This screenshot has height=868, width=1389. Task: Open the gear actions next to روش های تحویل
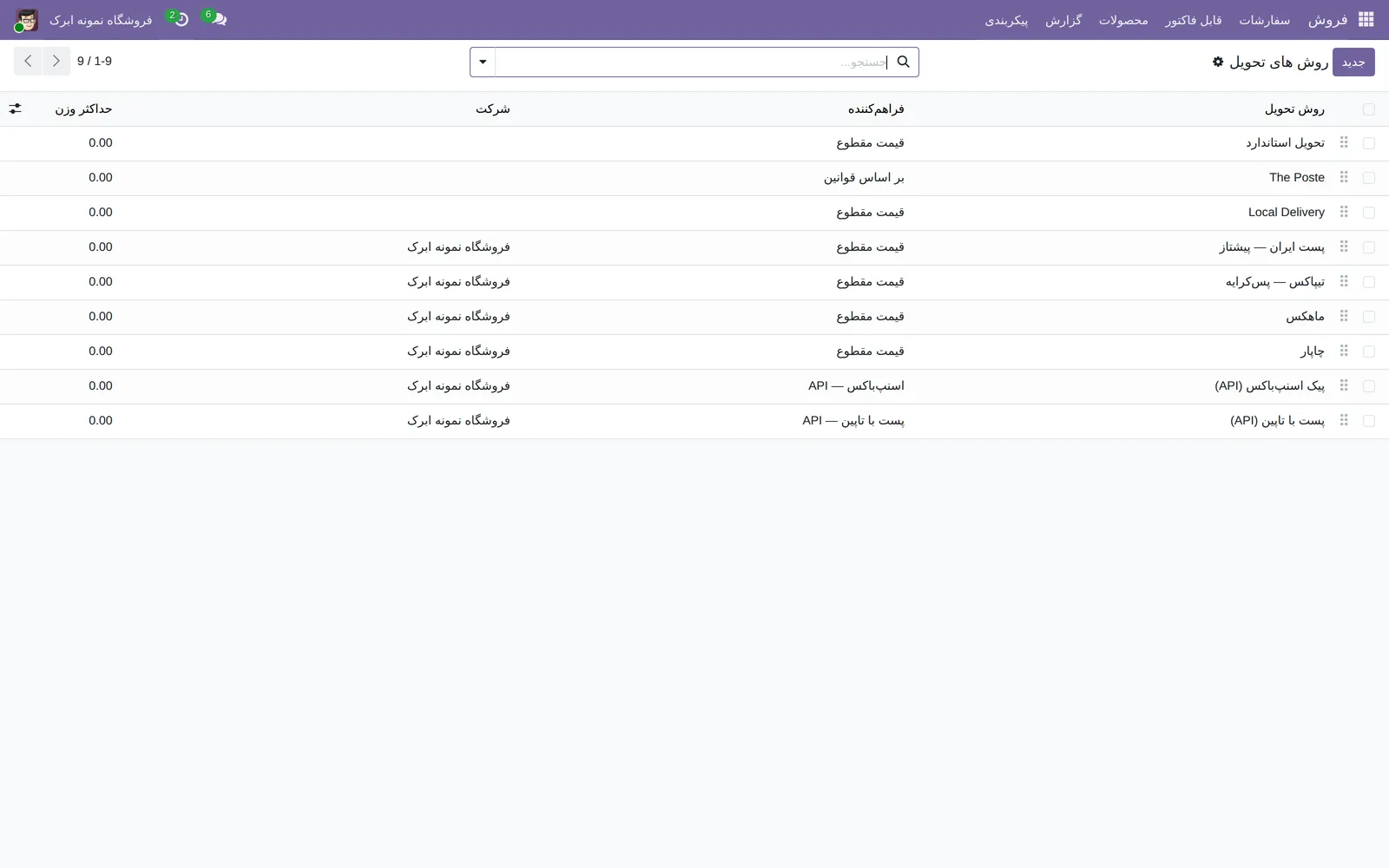coord(1218,62)
